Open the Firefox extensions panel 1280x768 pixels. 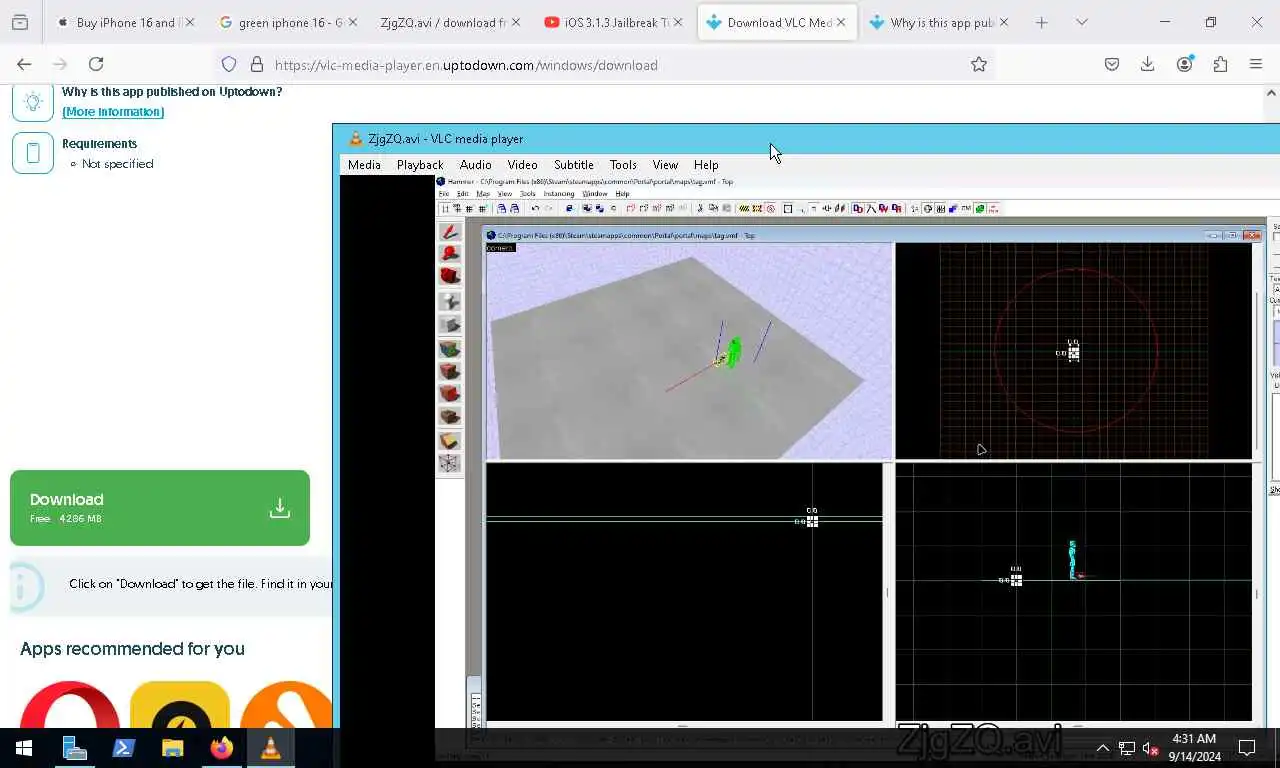pos(1220,64)
